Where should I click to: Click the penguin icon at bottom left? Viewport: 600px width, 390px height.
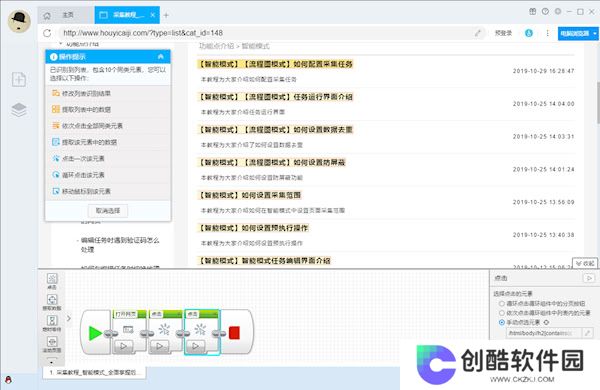tap(8, 380)
